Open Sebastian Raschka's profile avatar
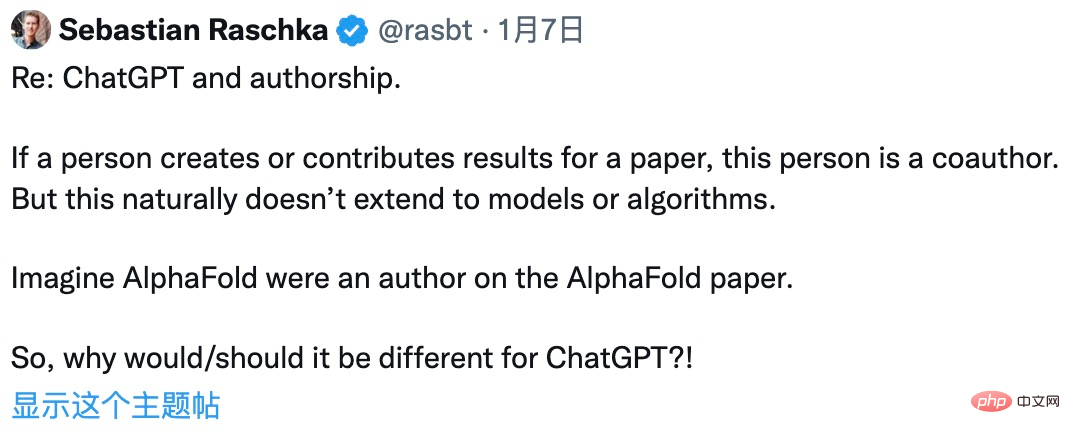 [x=32, y=30]
